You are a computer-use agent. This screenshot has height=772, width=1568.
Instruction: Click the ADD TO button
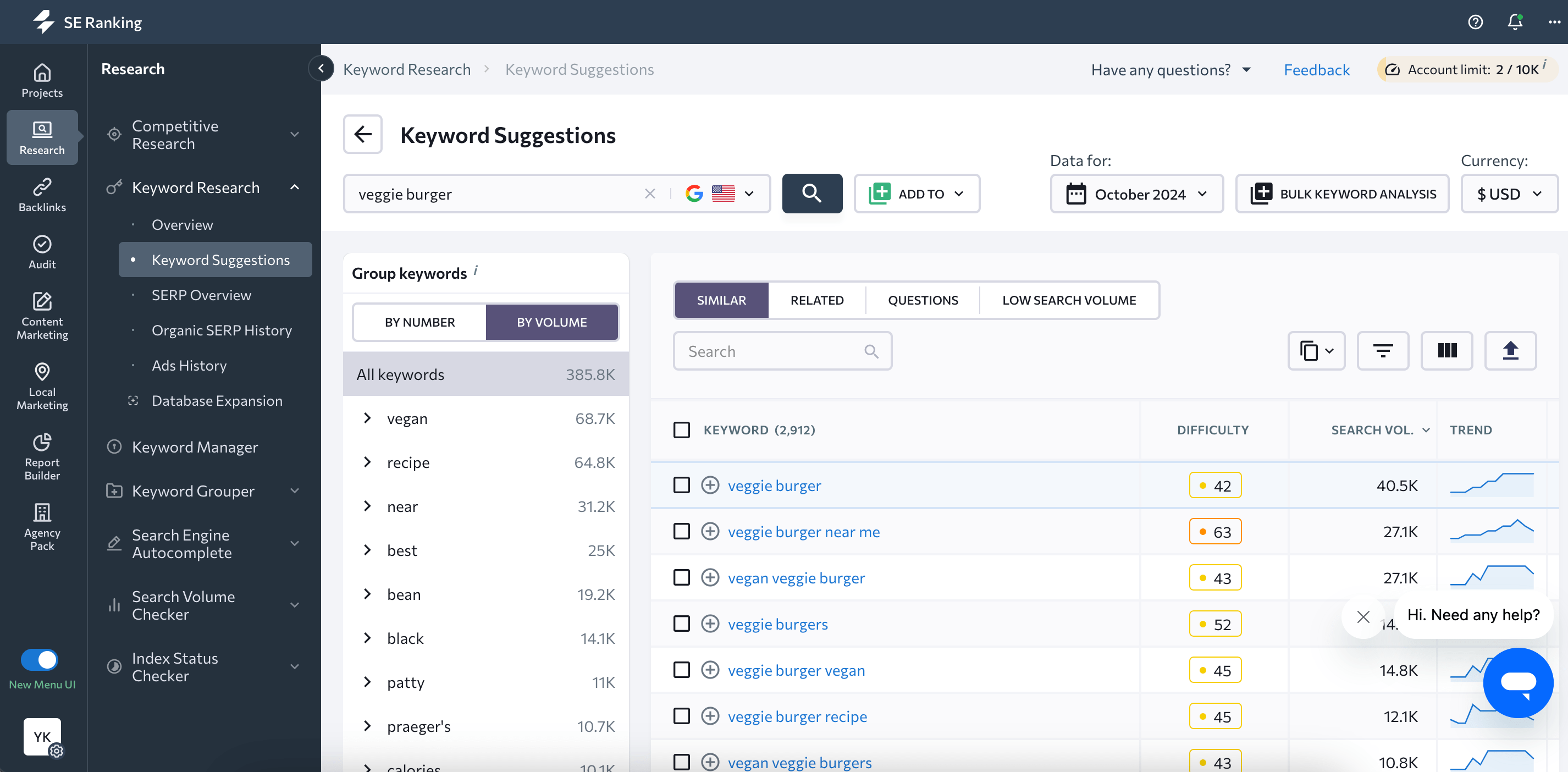[917, 194]
